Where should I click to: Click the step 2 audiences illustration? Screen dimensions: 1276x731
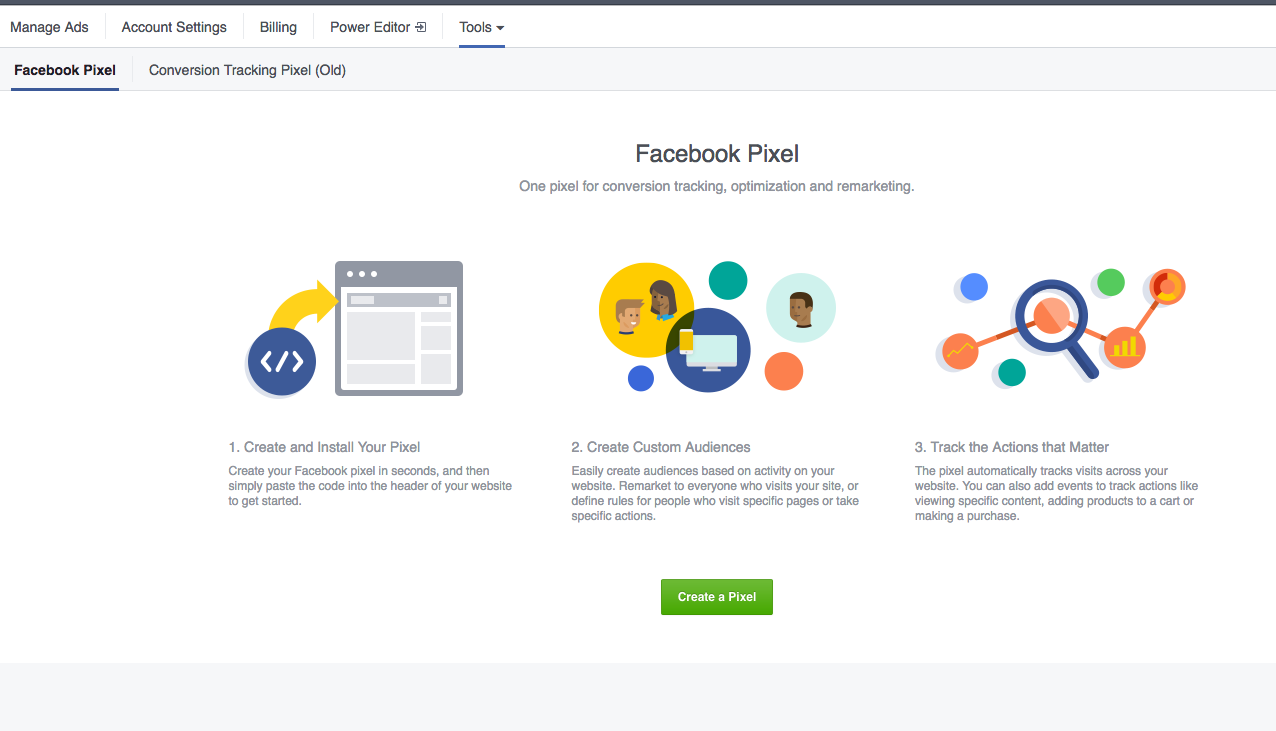716,328
